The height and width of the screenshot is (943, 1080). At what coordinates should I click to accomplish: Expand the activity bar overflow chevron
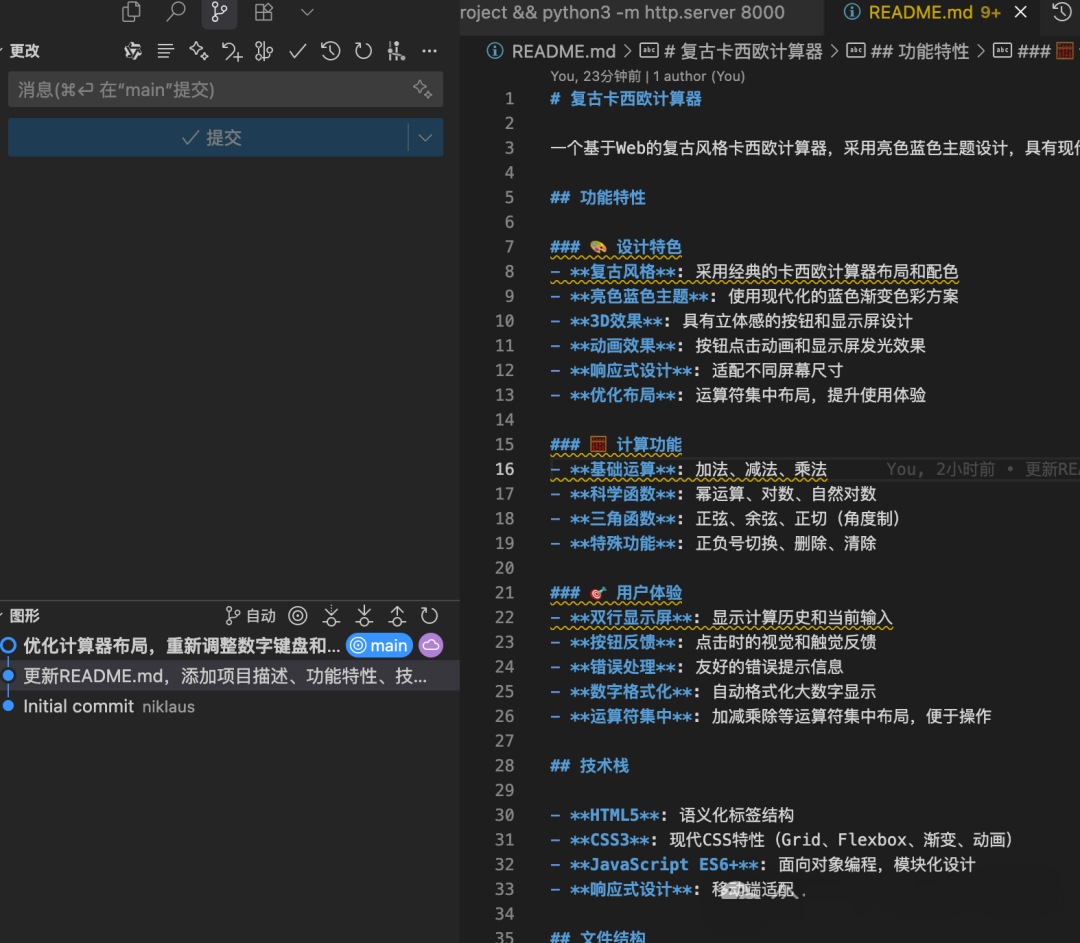coord(307,12)
